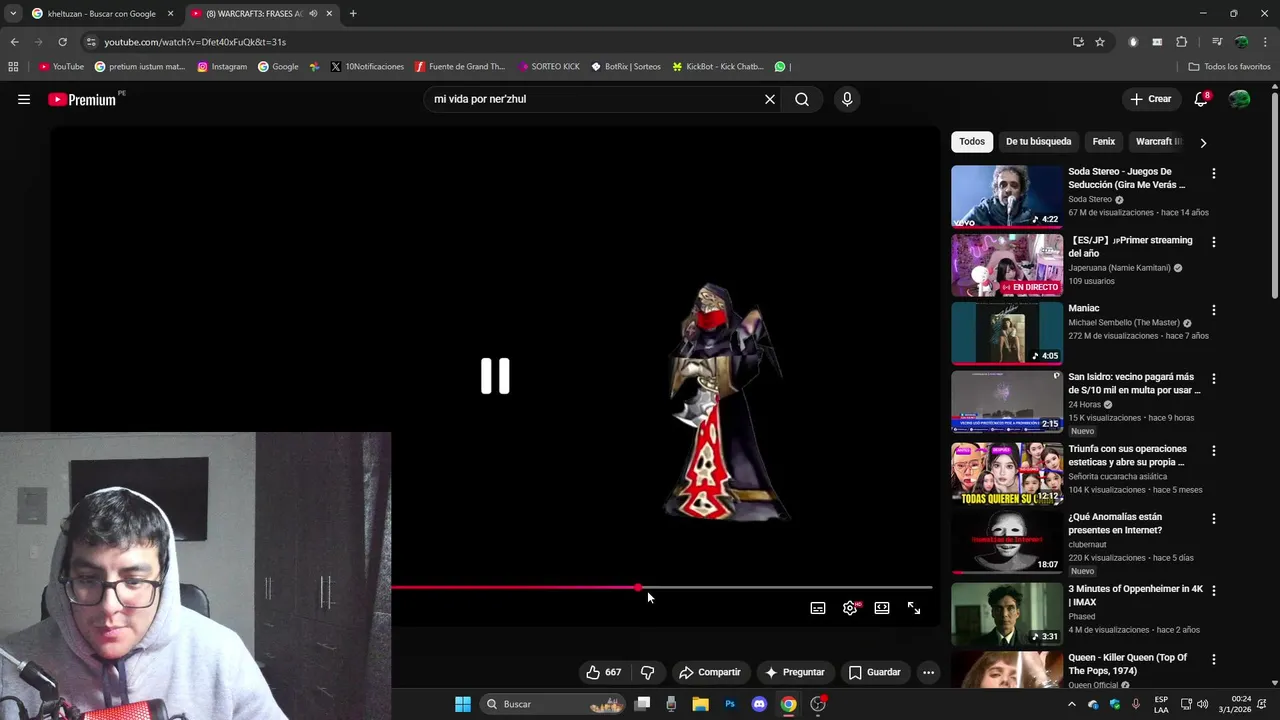Open the media control playlist icon
Image resolution: width=1280 pixels, height=720 pixels.
click(x=1217, y=42)
